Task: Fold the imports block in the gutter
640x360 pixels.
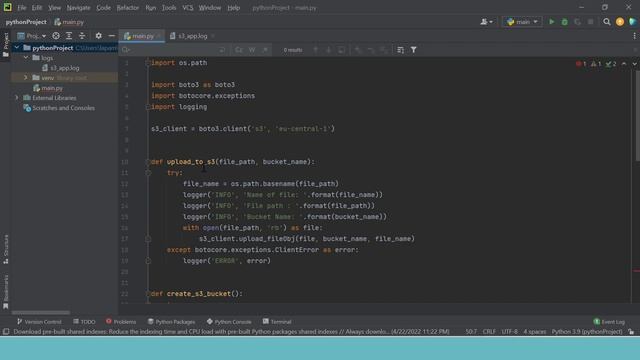Action: point(148,63)
